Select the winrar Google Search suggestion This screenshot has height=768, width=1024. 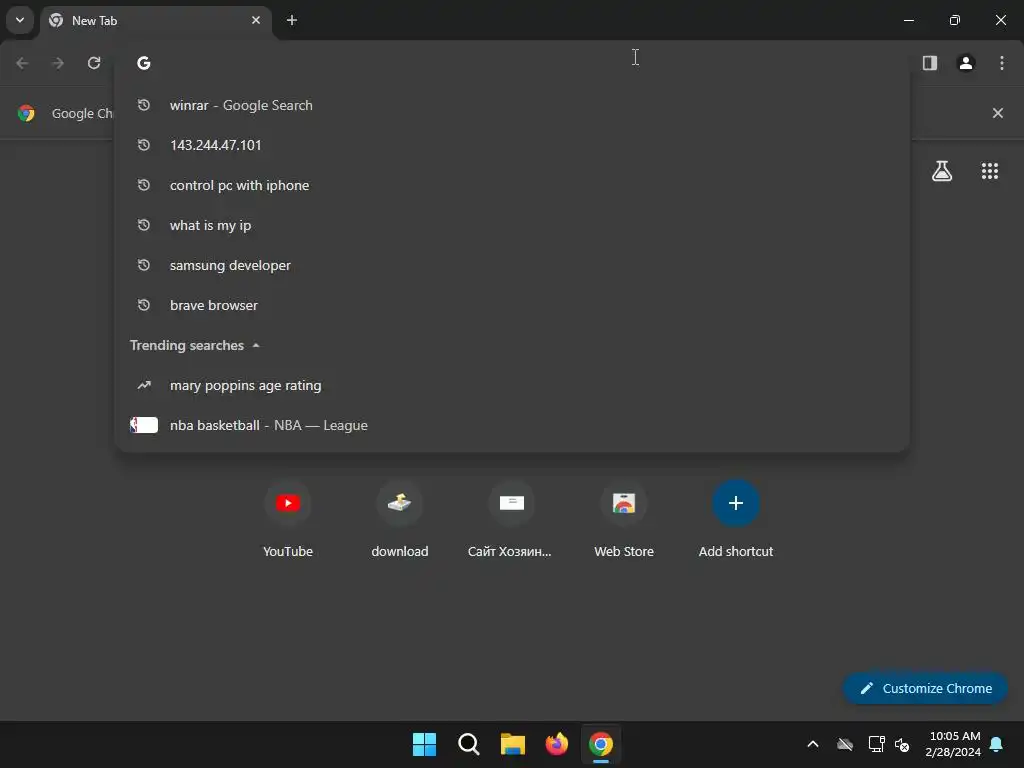pyautogui.click(x=512, y=105)
